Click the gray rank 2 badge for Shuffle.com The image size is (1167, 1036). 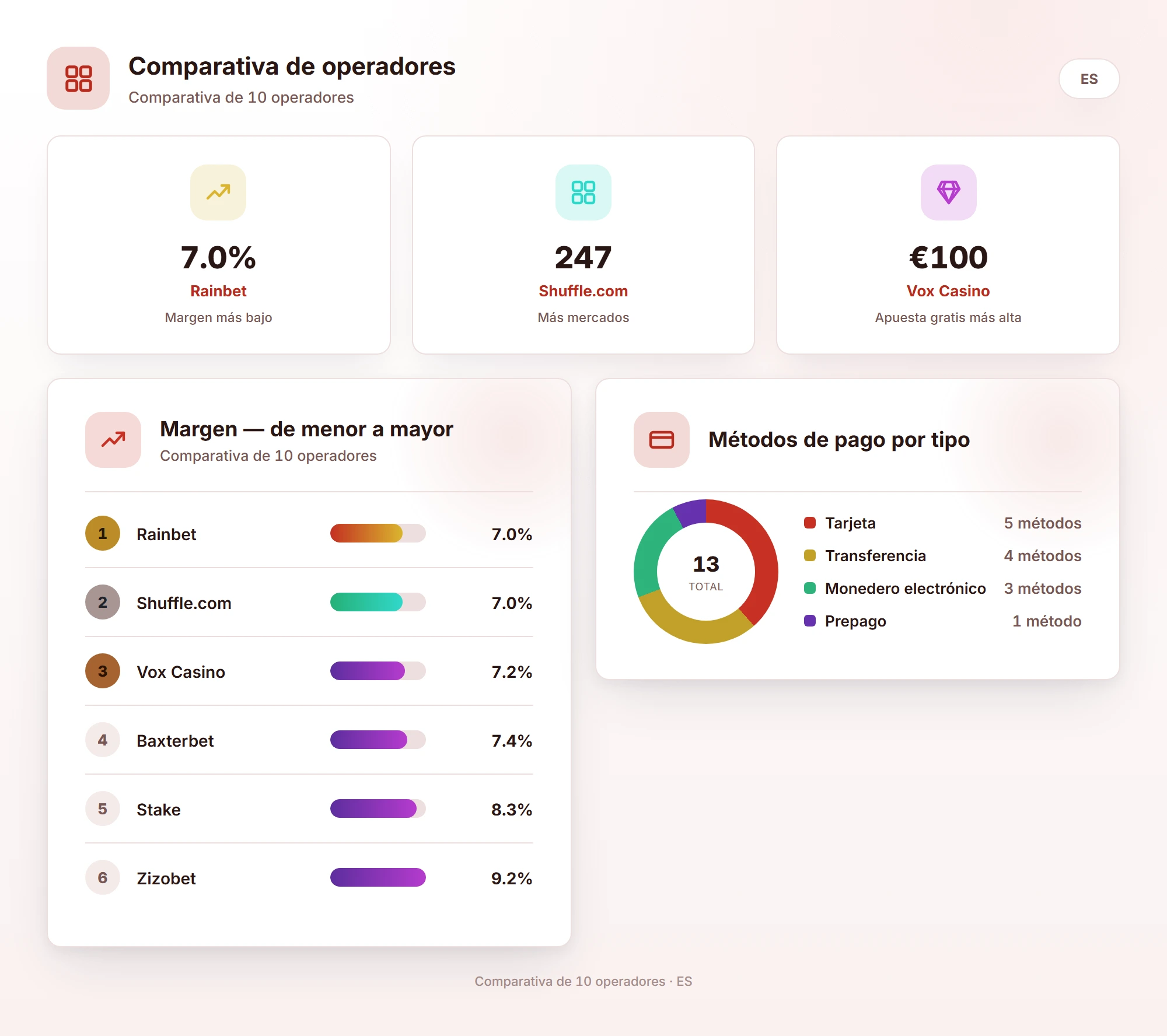(x=103, y=602)
